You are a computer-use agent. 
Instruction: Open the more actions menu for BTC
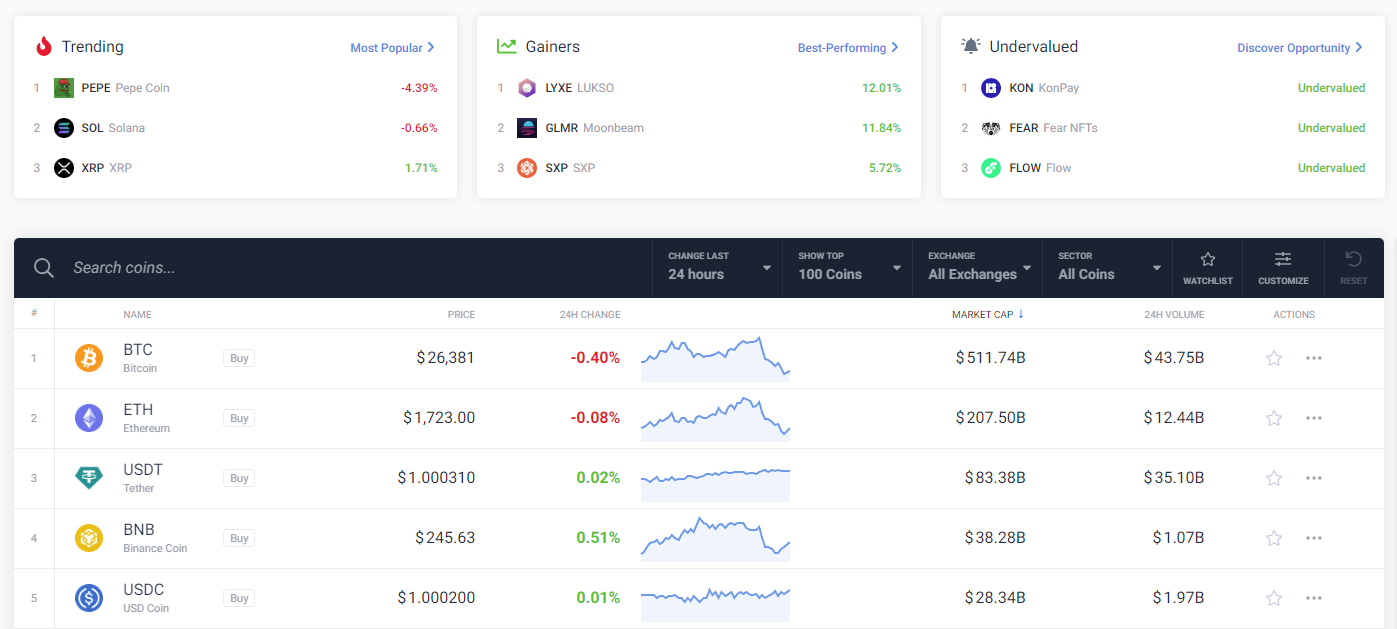[1314, 358]
